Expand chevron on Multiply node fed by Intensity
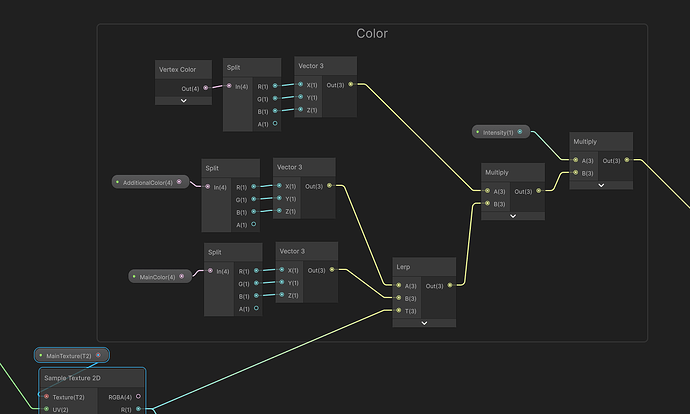This screenshot has width=690, height=414. click(x=601, y=185)
